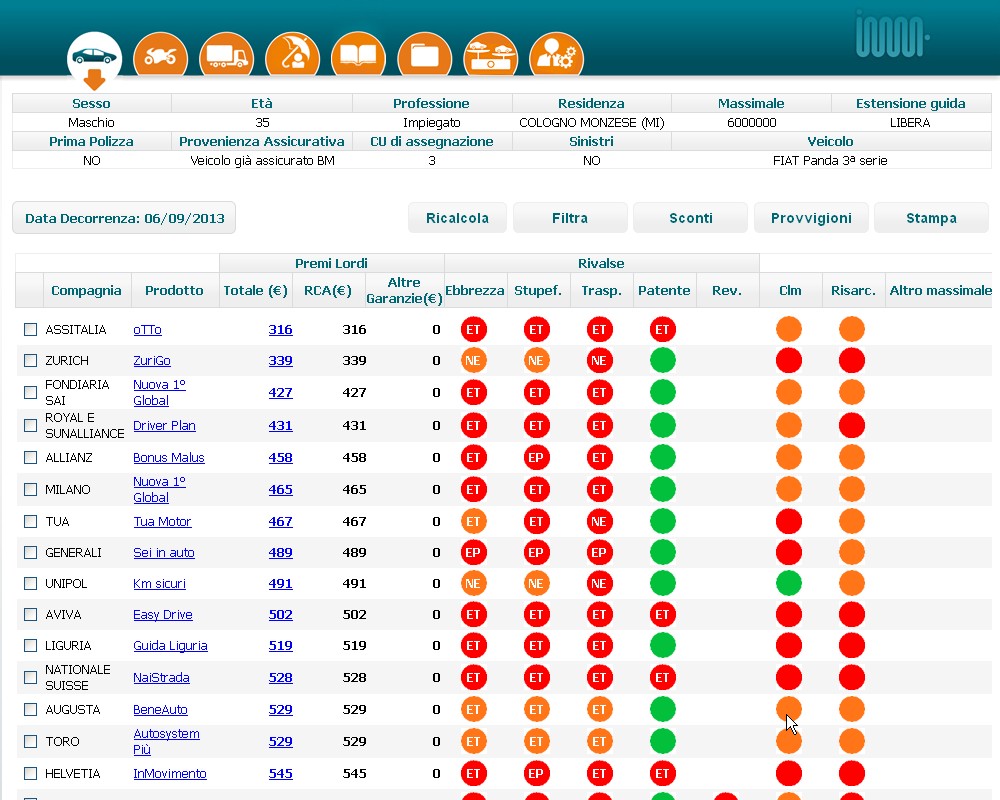Open the Easy Drive product link
The height and width of the screenshot is (800, 1000).
click(x=163, y=615)
